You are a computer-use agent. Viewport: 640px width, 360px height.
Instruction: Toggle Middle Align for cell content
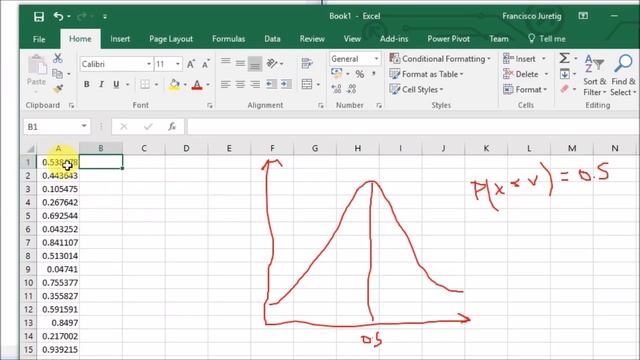(240, 63)
